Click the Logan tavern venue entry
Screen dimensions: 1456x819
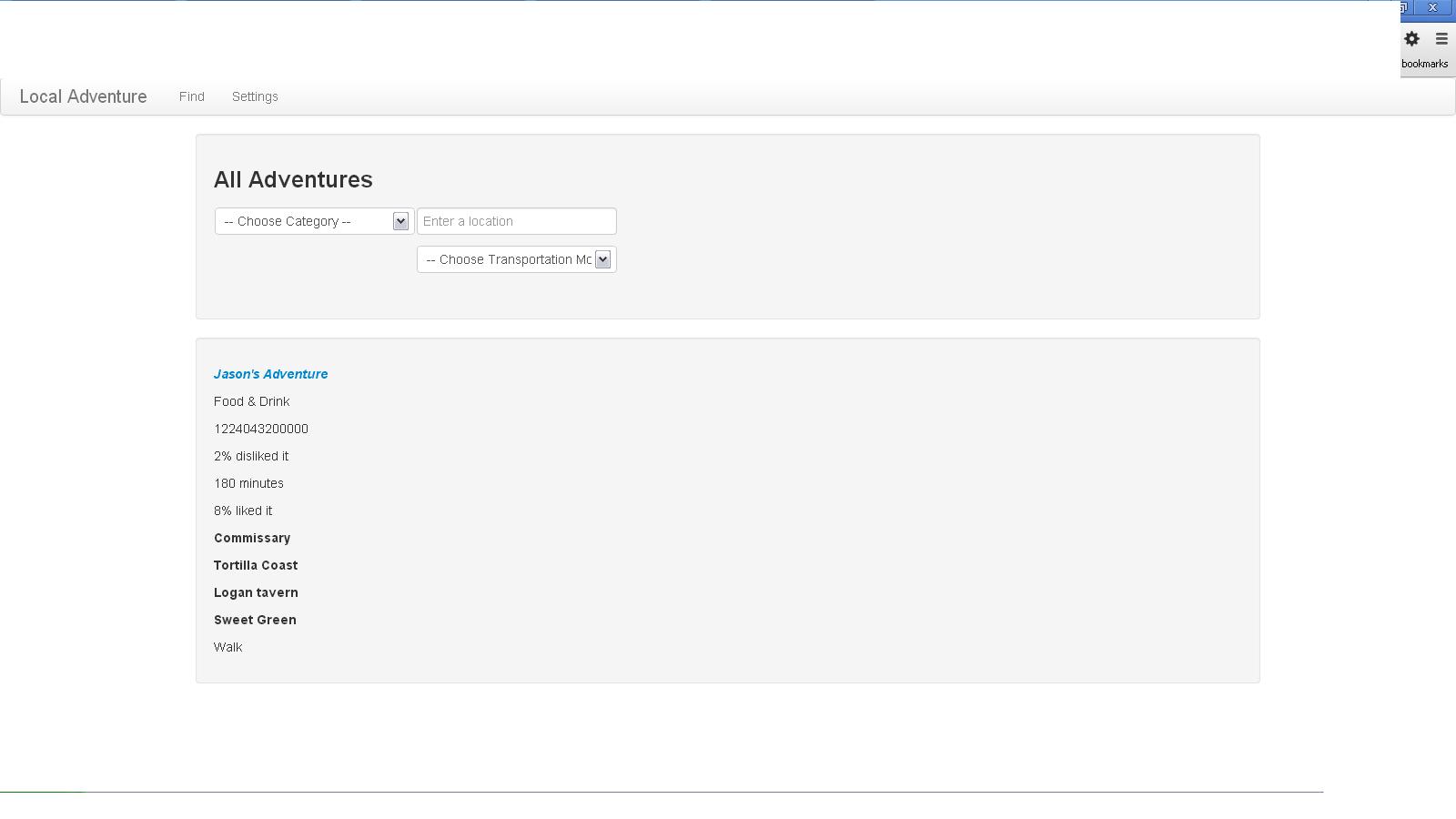point(256,592)
